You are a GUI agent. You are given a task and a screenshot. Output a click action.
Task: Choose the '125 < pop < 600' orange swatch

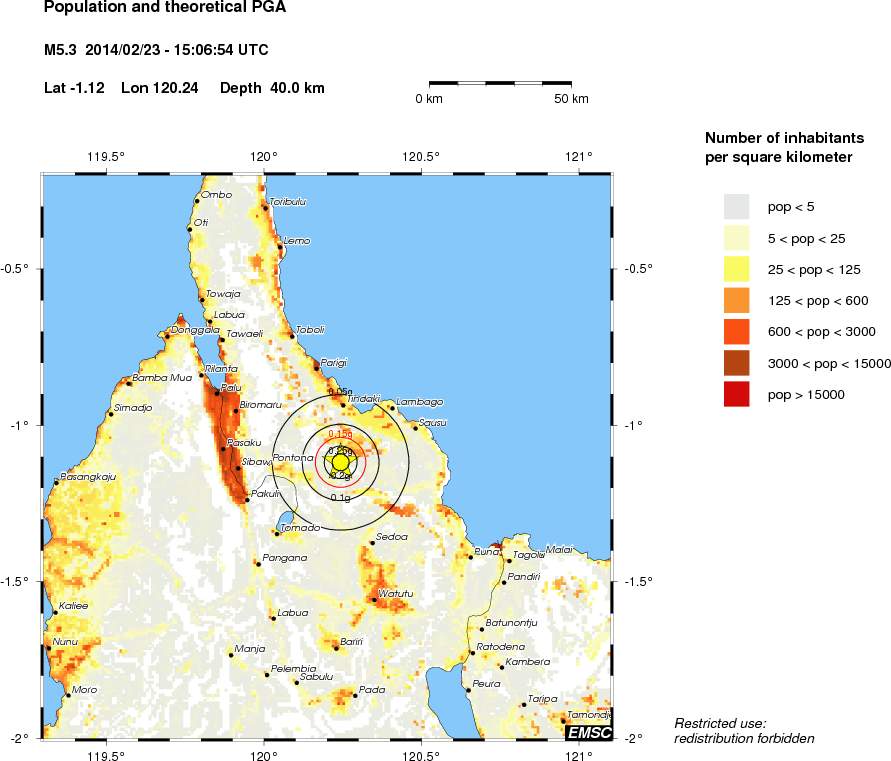coord(736,300)
